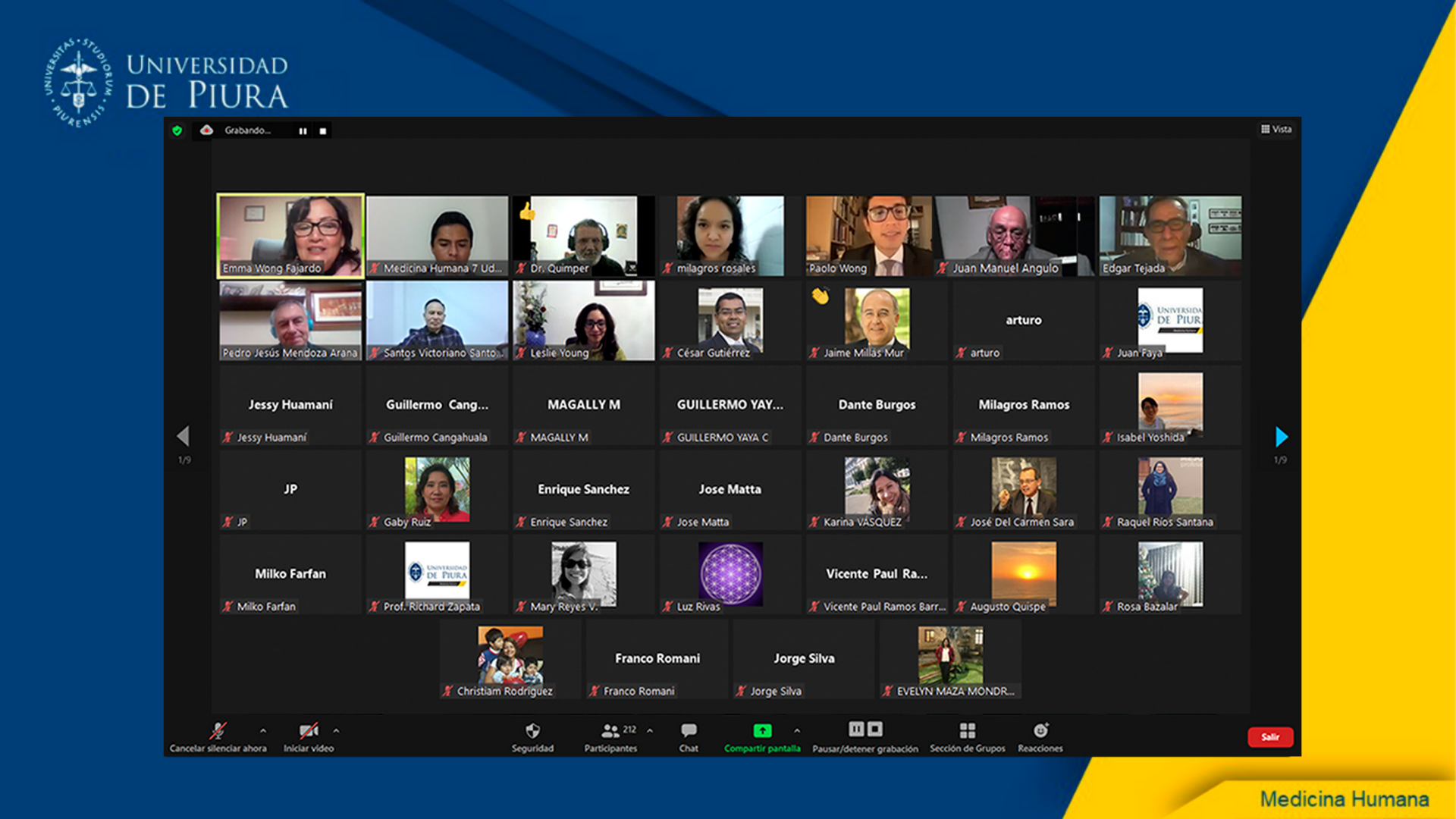Pause the recording in top bar
Screen dimensions: 1456x819
pyautogui.click(x=303, y=131)
